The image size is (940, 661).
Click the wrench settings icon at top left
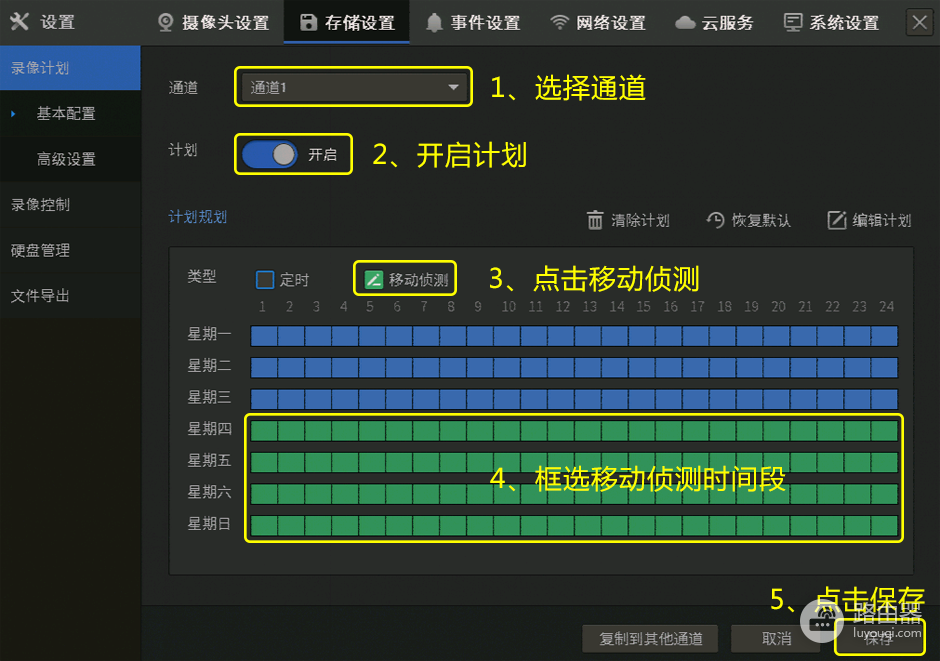(x=19, y=22)
